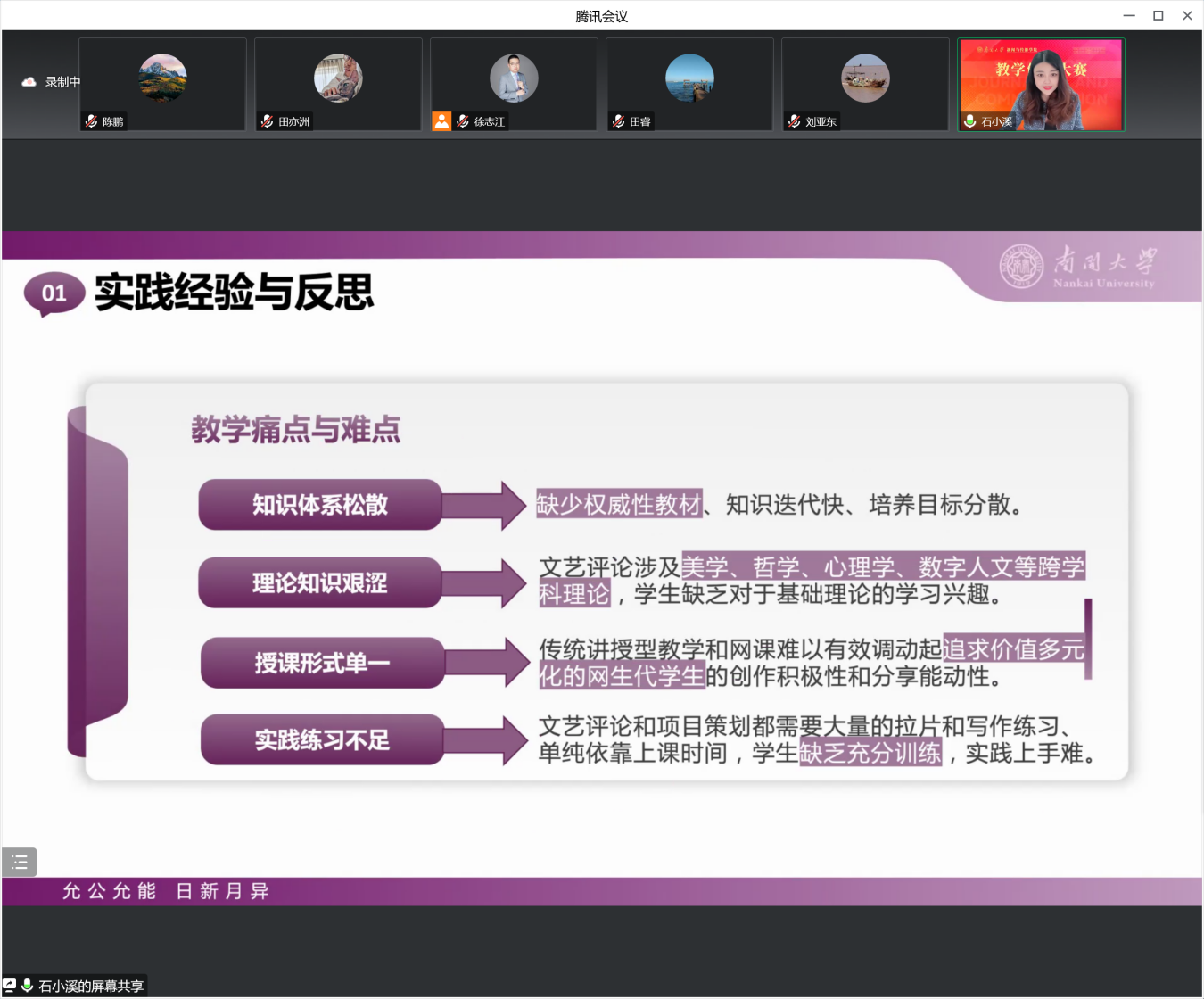Viewport: 1204px width, 999px height.
Task: Click the orange host icon beside 徐志江
Action: pos(441,121)
